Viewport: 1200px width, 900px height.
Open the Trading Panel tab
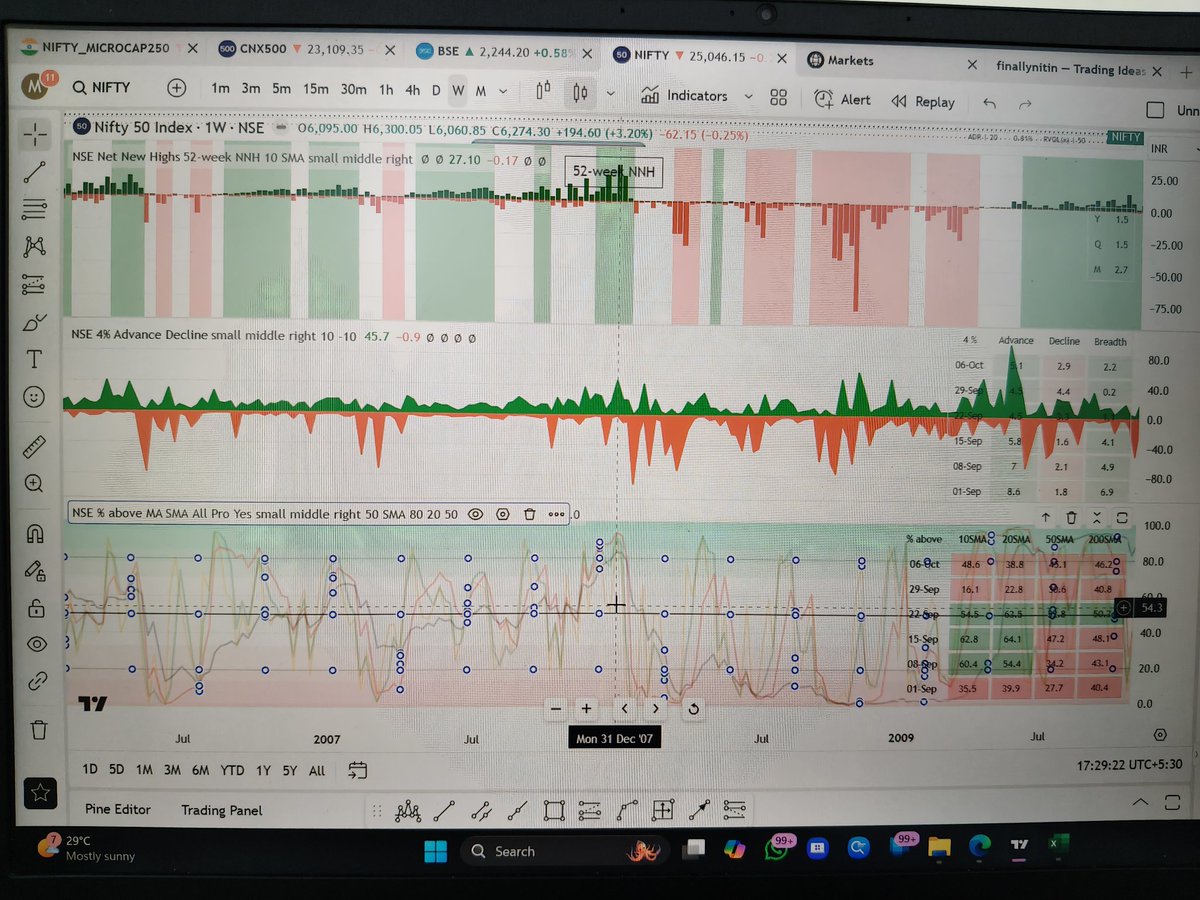click(x=221, y=810)
